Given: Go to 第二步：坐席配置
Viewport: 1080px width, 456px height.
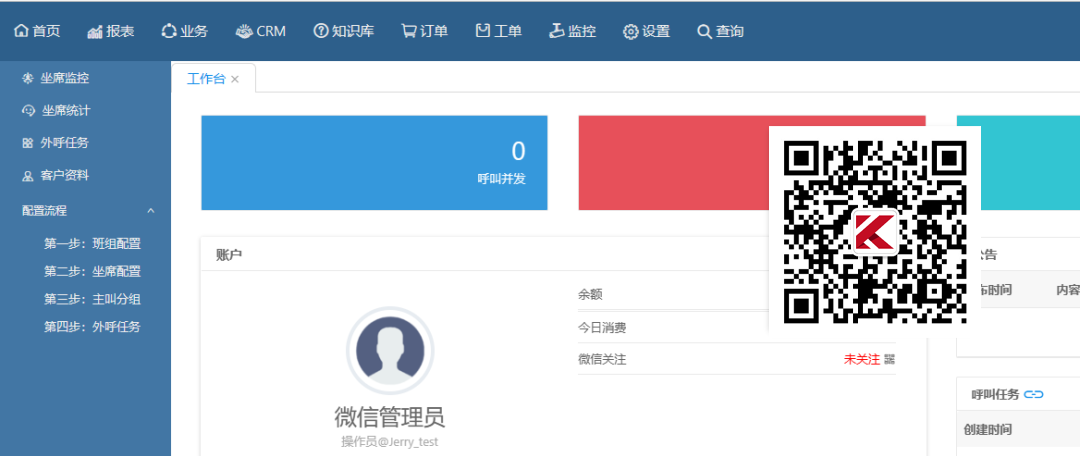Looking at the screenshot, I should pos(92,271).
